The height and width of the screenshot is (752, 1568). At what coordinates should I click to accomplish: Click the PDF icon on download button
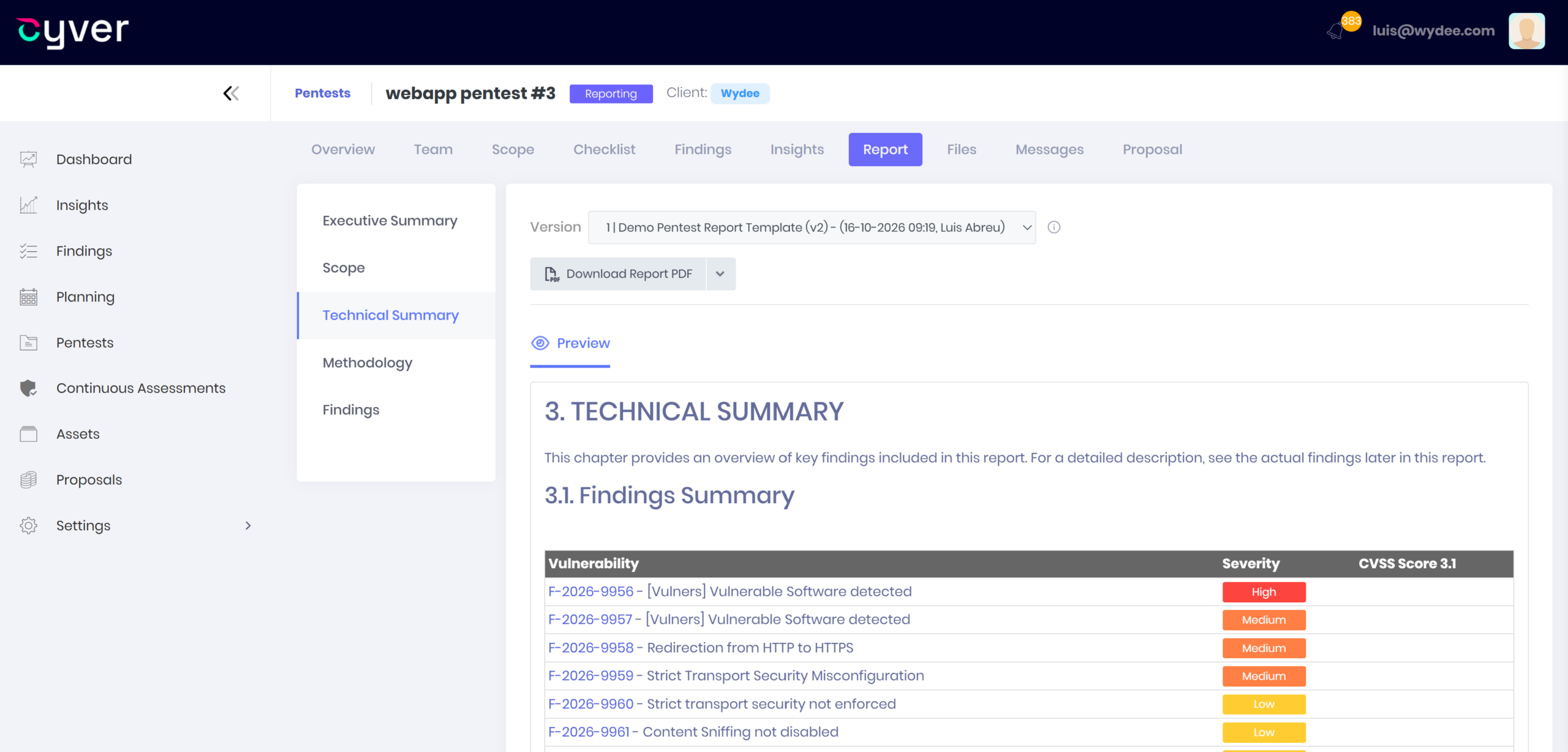[552, 274]
